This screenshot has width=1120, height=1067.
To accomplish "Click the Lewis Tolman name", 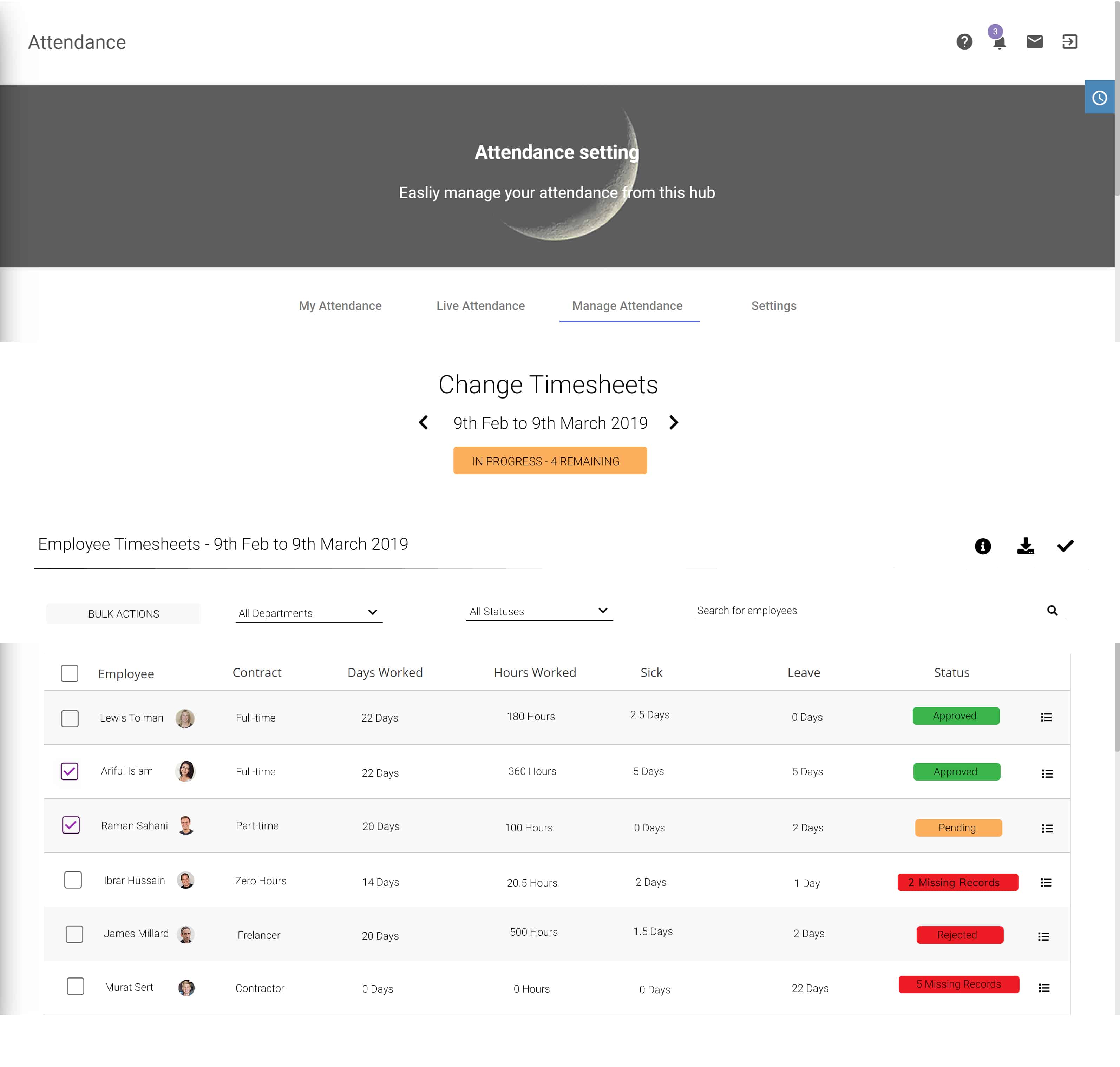I will pos(131,718).
